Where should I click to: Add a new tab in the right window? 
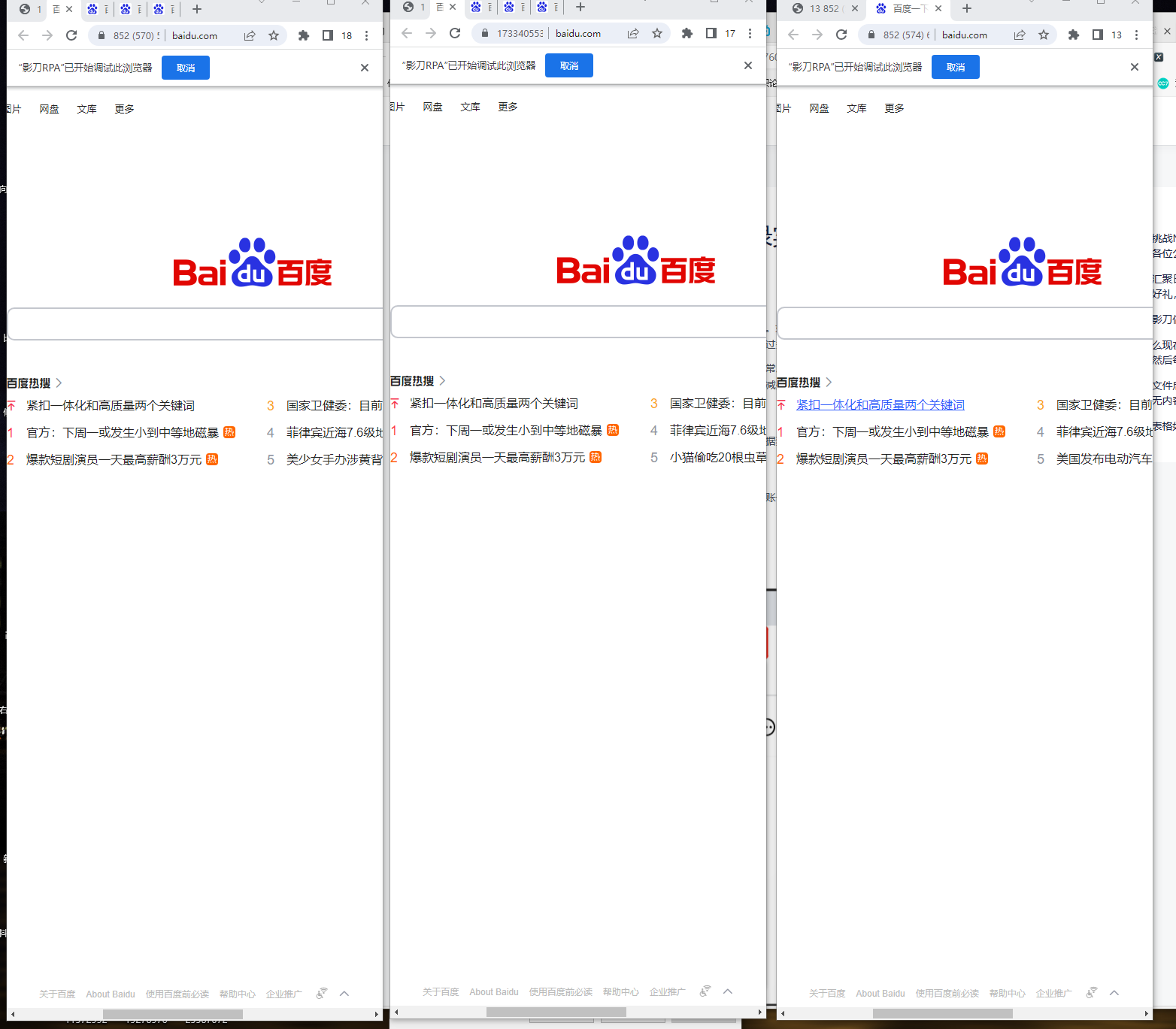pyautogui.click(x=967, y=8)
